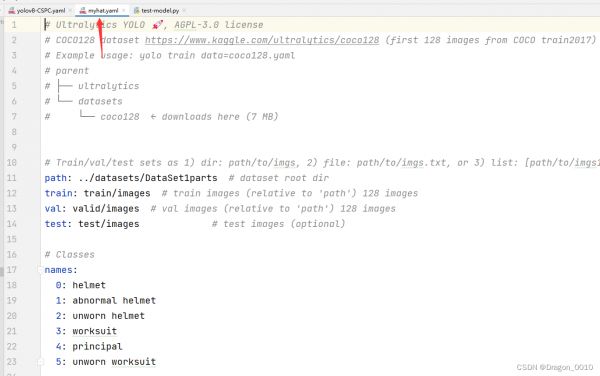Place cursor on the path: key

click(x=58, y=178)
